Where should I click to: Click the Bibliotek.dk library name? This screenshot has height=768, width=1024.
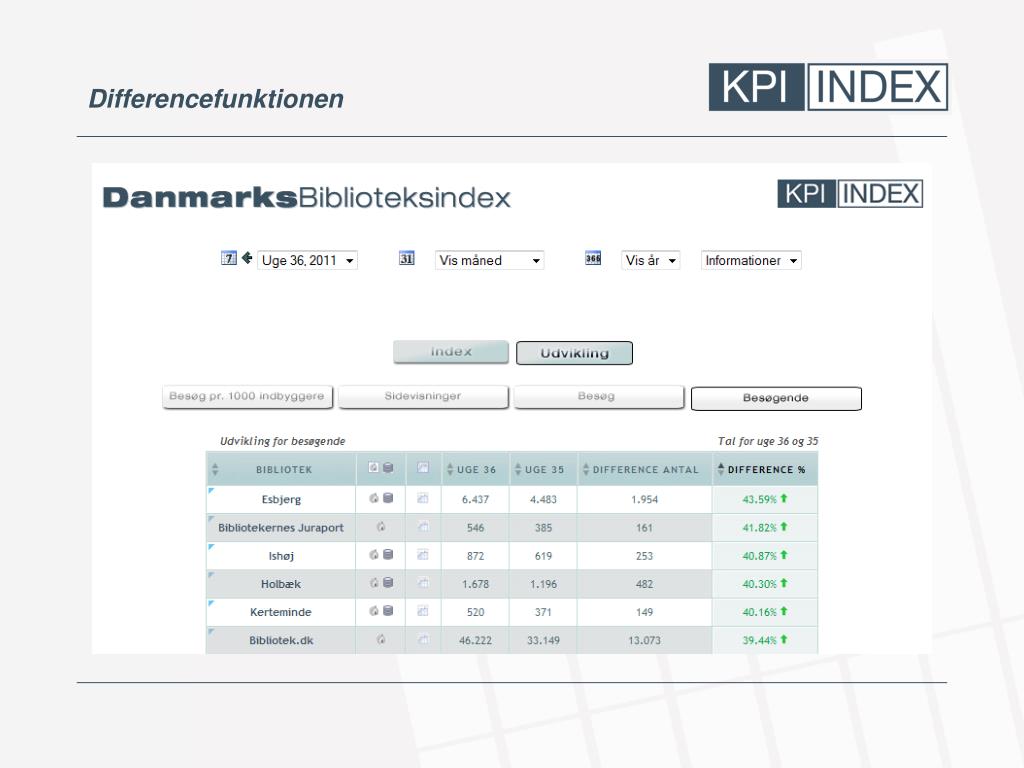(x=281, y=640)
